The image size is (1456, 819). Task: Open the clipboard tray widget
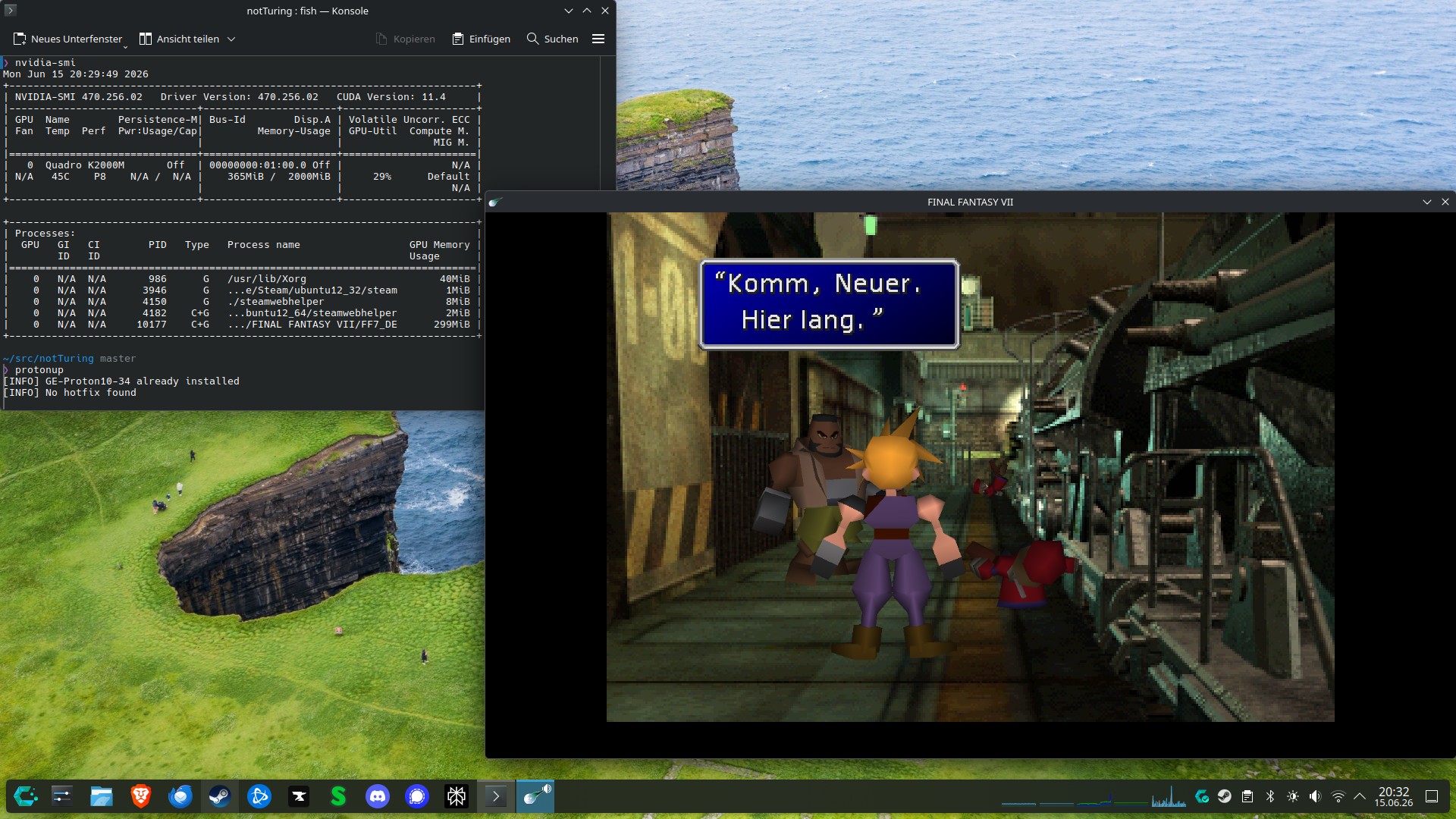point(1247,796)
